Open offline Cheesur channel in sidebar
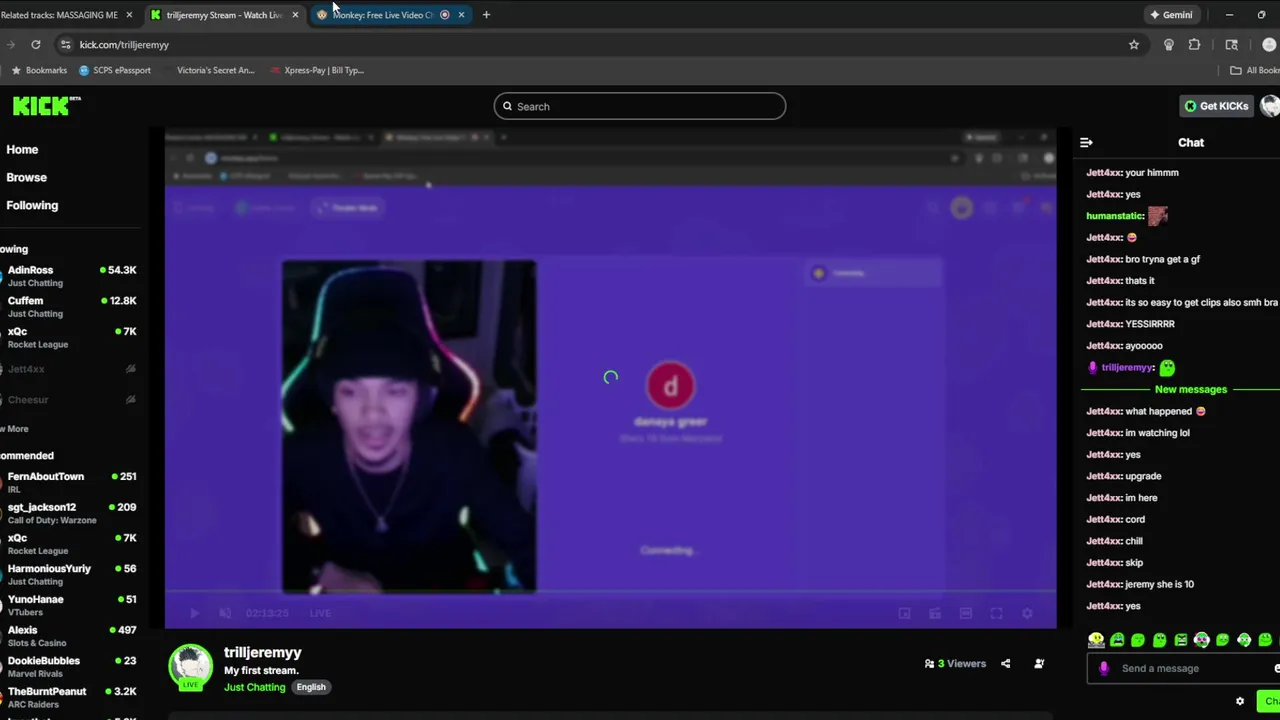 [70, 400]
